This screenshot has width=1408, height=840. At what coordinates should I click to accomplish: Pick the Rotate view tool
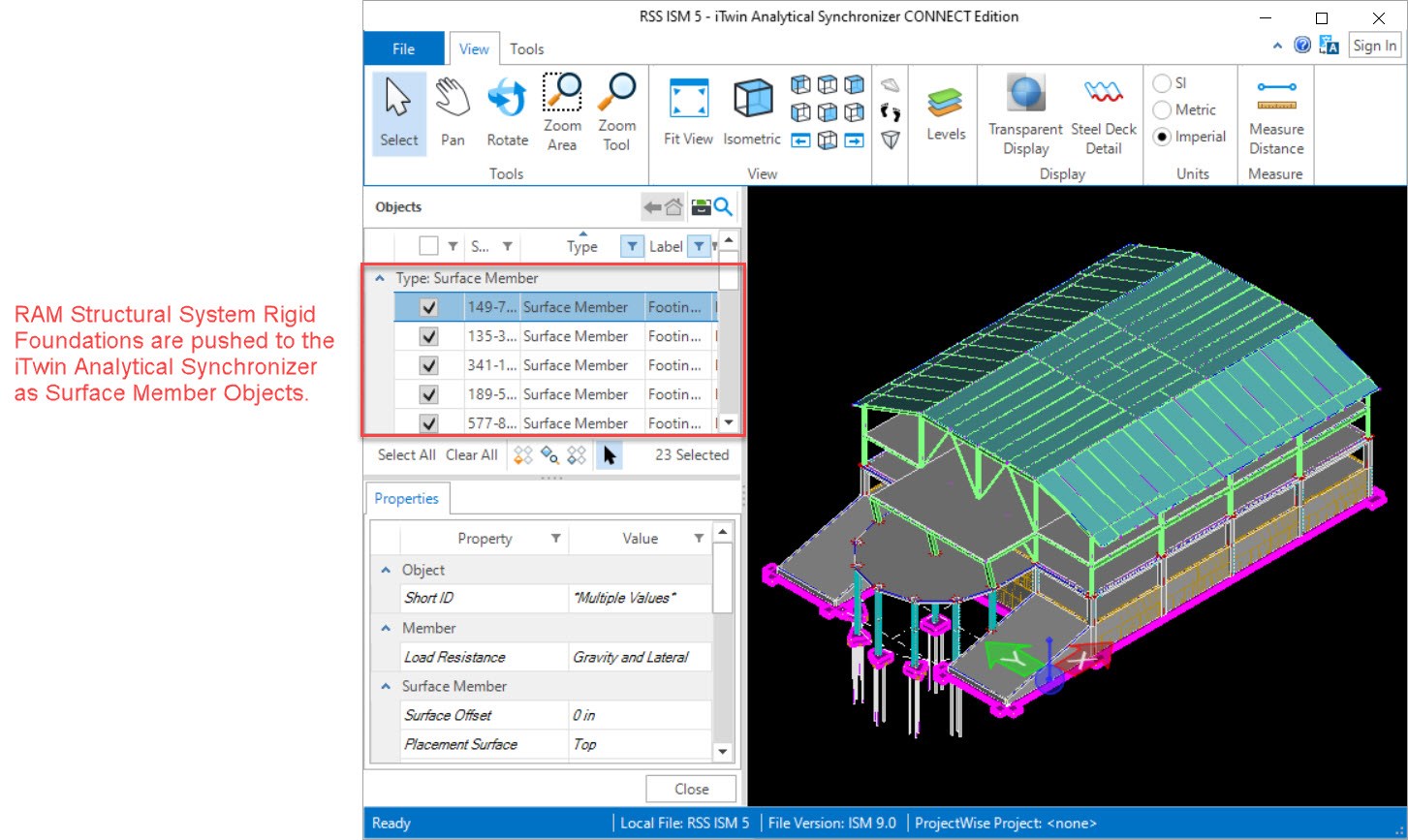click(507, 113)
